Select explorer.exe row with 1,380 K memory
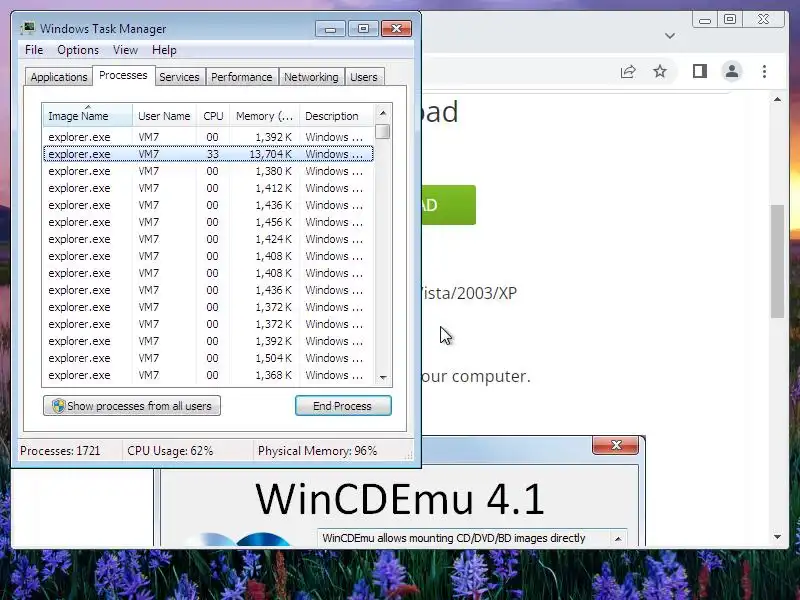 [208, 171]
